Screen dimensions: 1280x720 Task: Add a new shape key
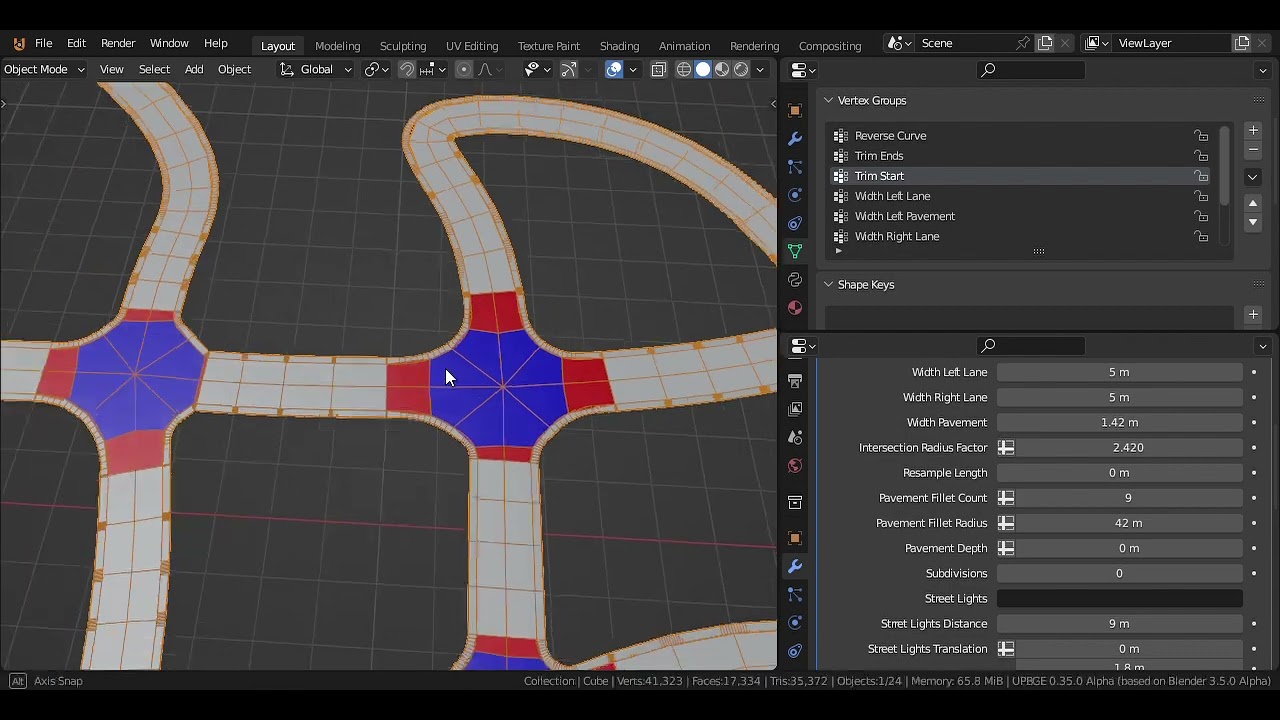click(x=1253, y=314)
